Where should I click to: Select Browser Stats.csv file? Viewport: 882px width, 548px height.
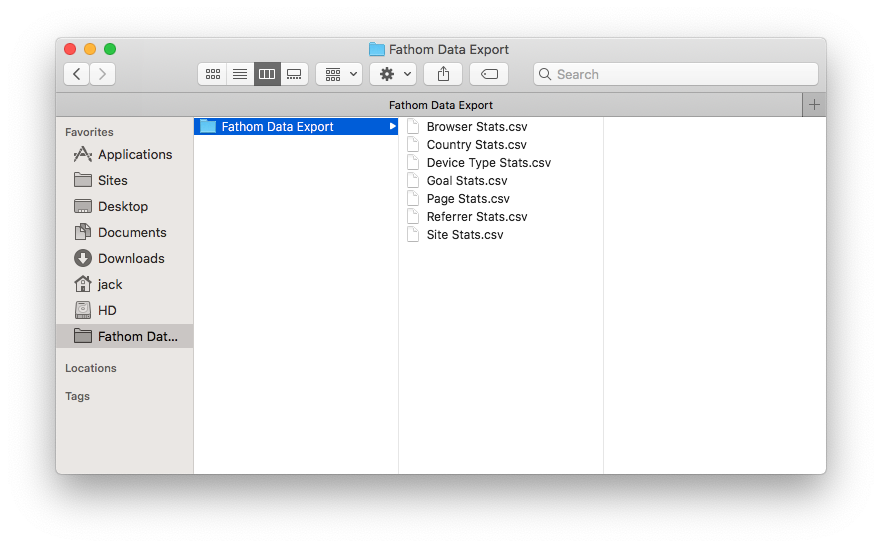click(501, 127)
